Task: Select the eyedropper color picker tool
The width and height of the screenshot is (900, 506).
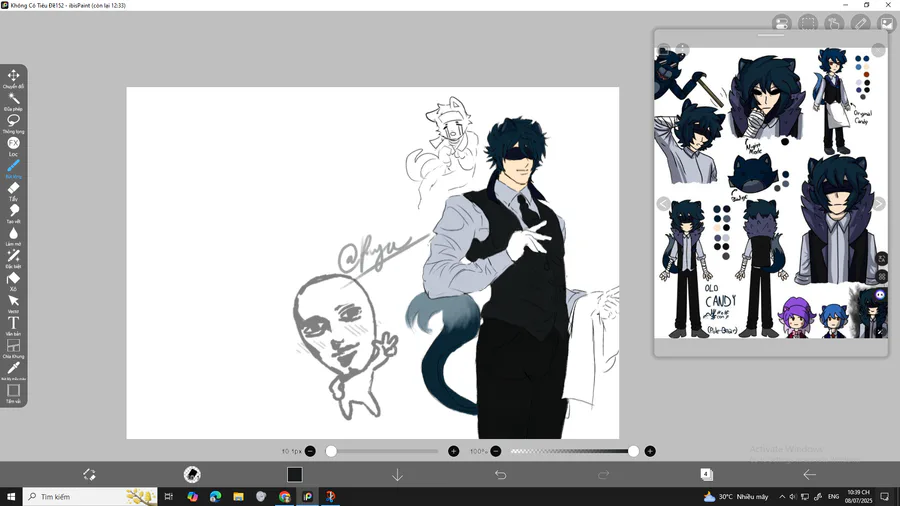Action: (x=13, y=370)
